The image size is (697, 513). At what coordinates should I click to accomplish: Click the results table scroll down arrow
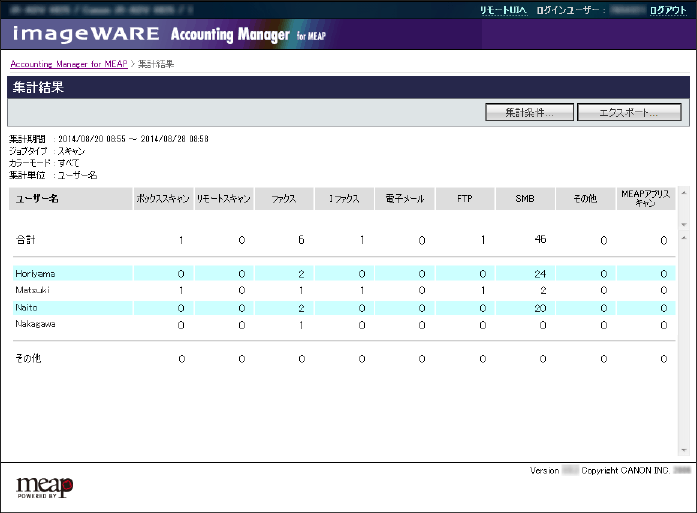click(x=683, y=451)
